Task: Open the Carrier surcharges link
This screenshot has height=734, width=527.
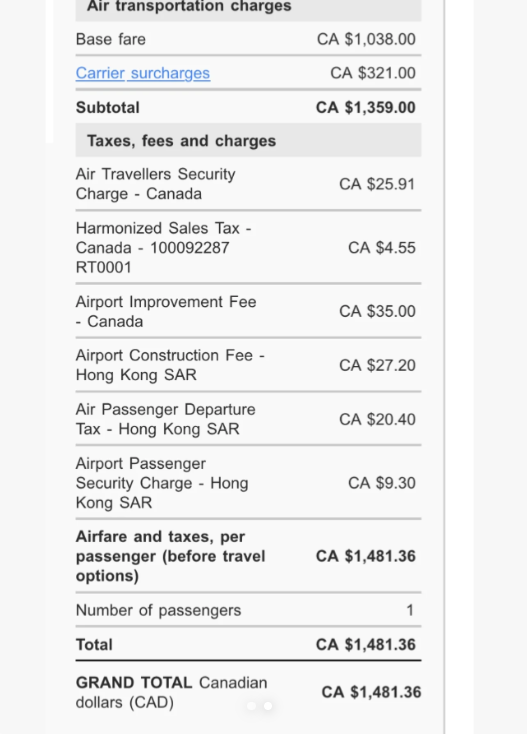Action: 143,73
